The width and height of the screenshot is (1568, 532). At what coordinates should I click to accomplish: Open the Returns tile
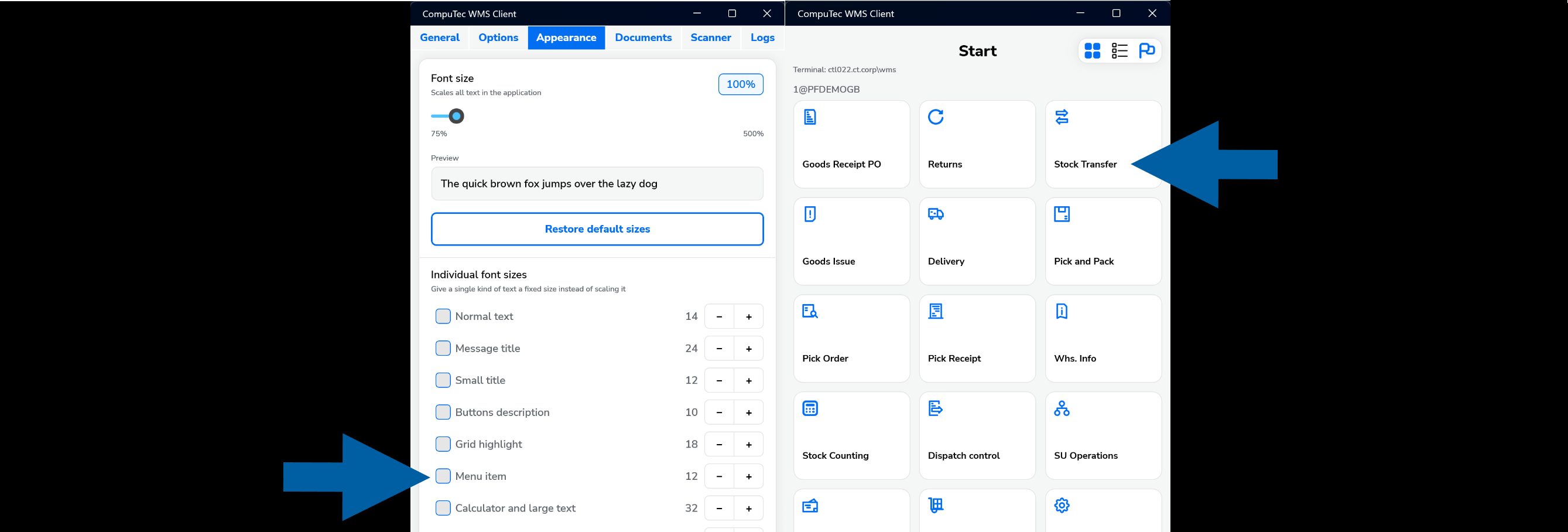click(x=977, y=145)
